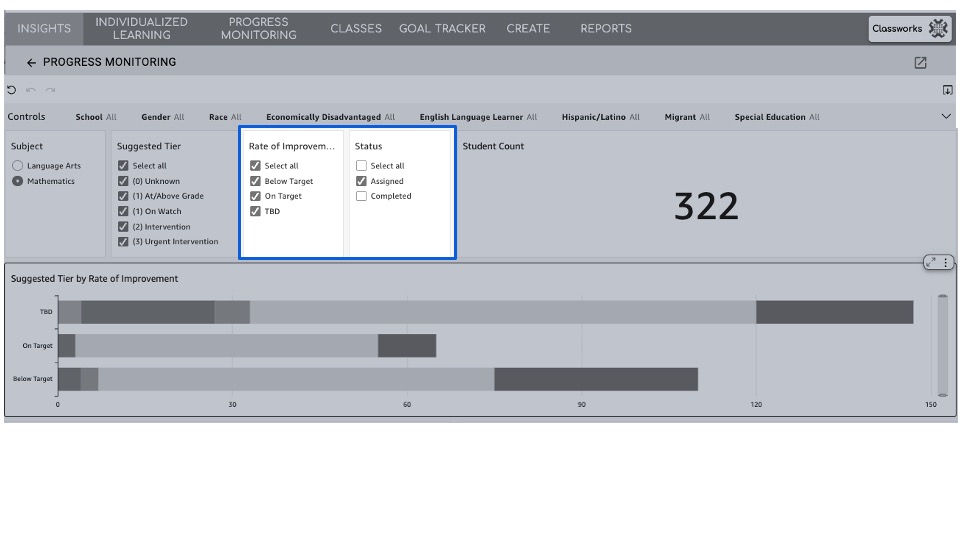Click the reset (revert) icon
The image size is (960, 540).
[12, 90]
